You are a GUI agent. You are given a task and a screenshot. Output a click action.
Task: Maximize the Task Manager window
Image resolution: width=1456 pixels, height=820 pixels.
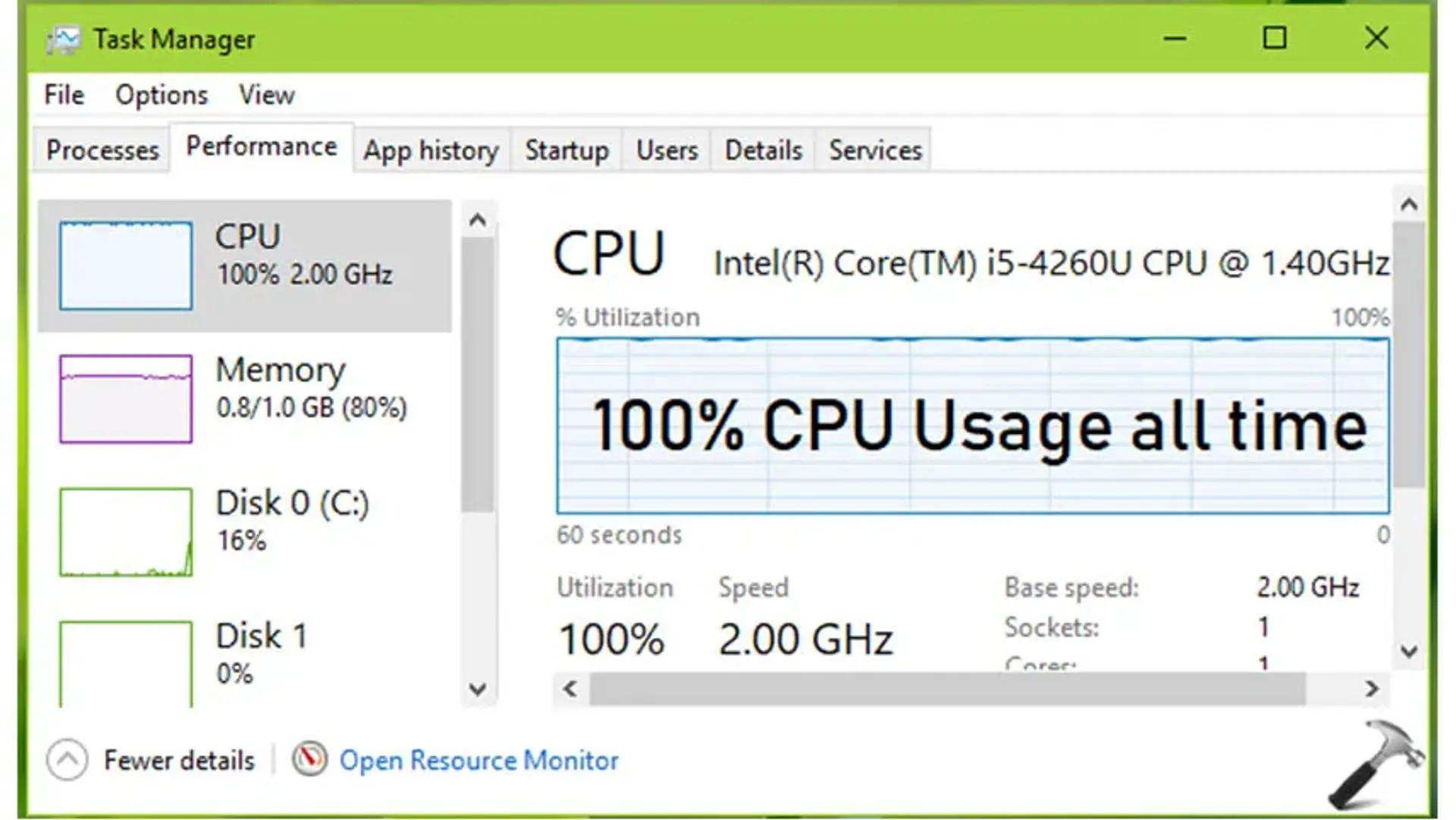(1275, 38)
